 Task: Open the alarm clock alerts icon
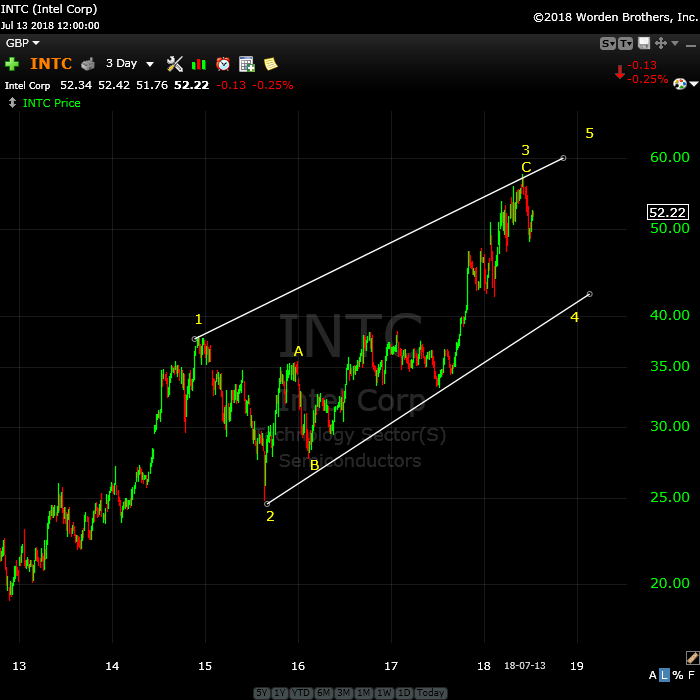(223, 64)
